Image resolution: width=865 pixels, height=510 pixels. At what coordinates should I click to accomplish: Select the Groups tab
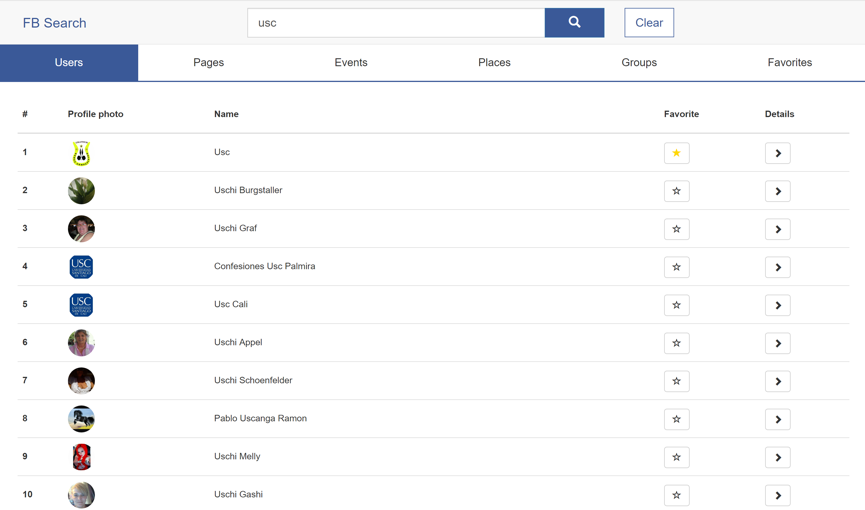[639, 63]
